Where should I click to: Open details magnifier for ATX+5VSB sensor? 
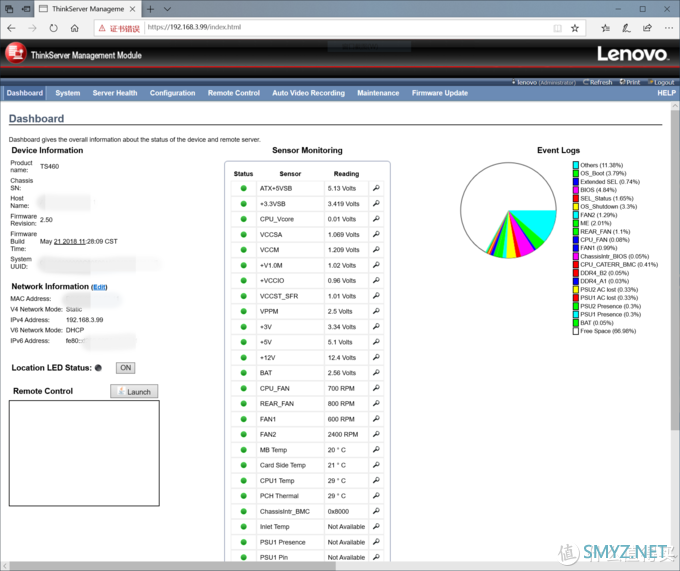coord(376,188)
